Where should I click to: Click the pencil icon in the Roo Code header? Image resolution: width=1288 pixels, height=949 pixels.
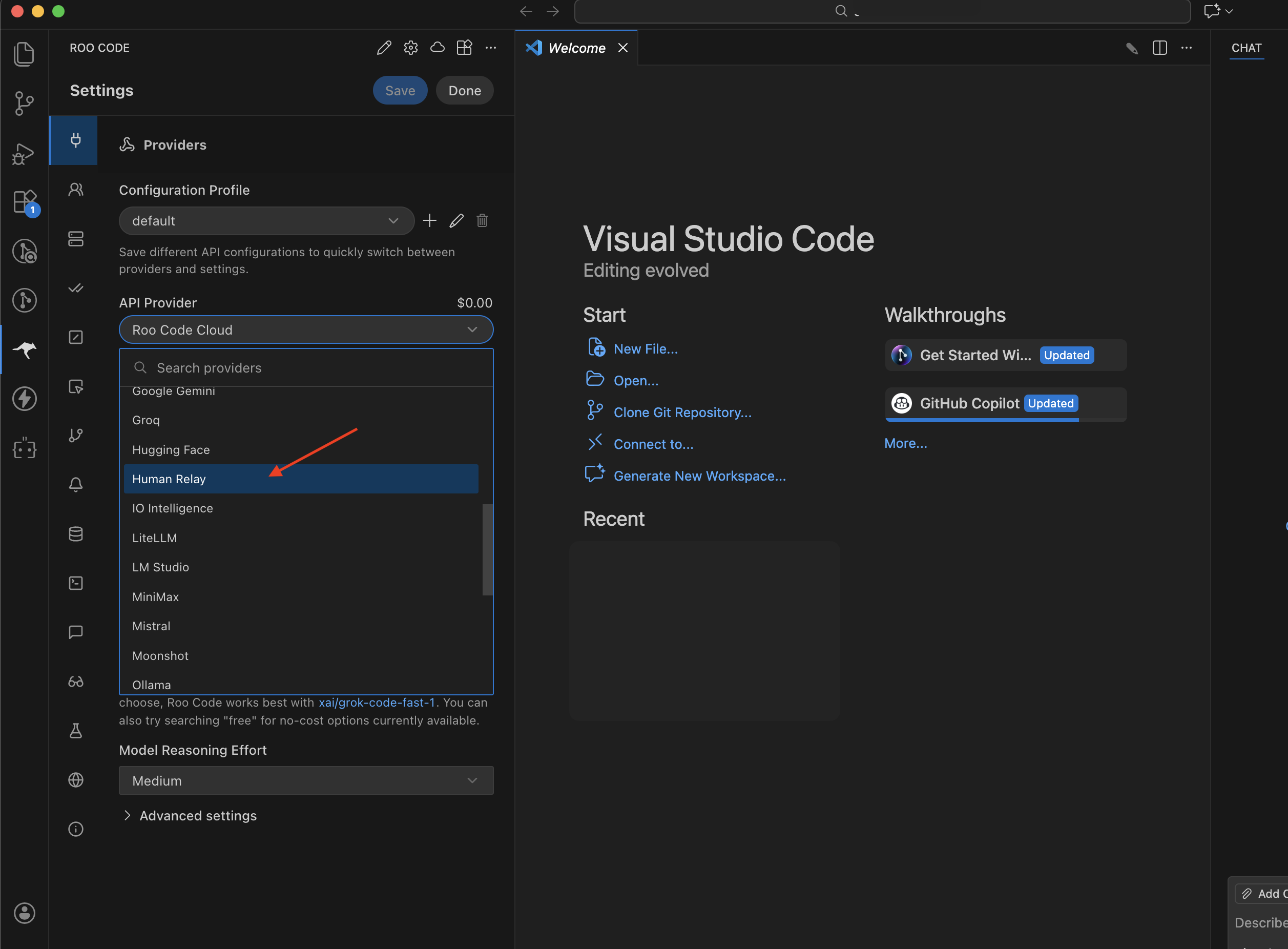384,48
